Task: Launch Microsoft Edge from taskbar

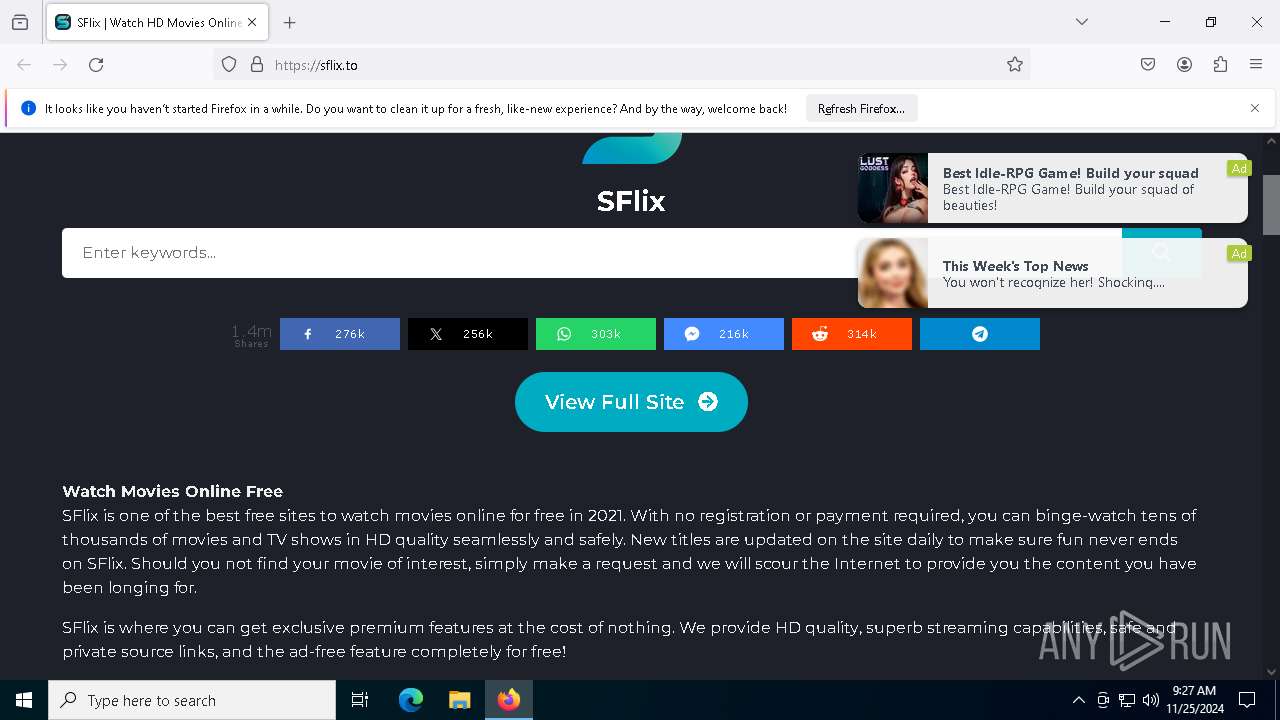Action: pyautogui.click(x=411, y=700)
